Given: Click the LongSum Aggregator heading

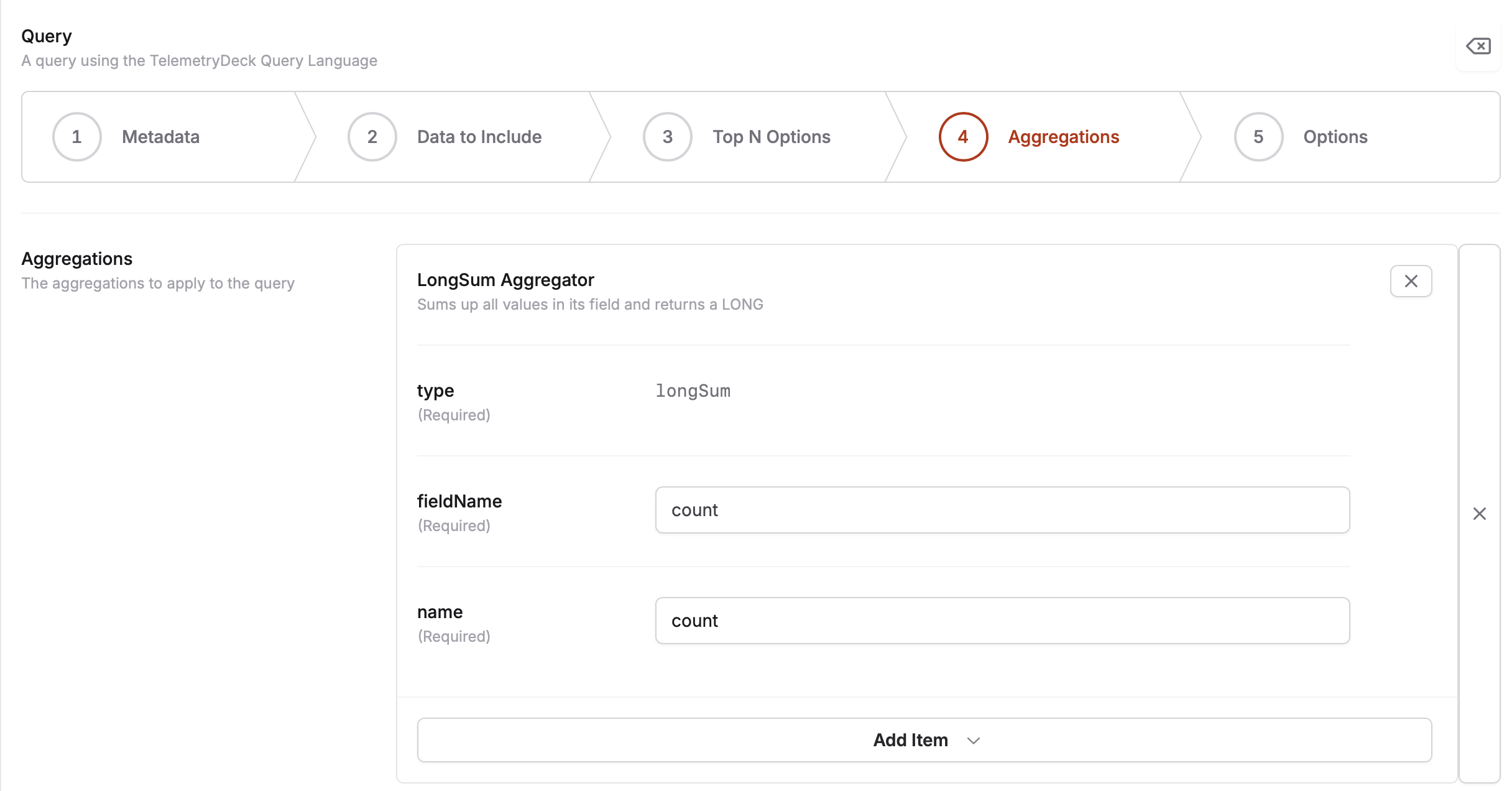Looking at the screenshot, I should pos(505,280).
